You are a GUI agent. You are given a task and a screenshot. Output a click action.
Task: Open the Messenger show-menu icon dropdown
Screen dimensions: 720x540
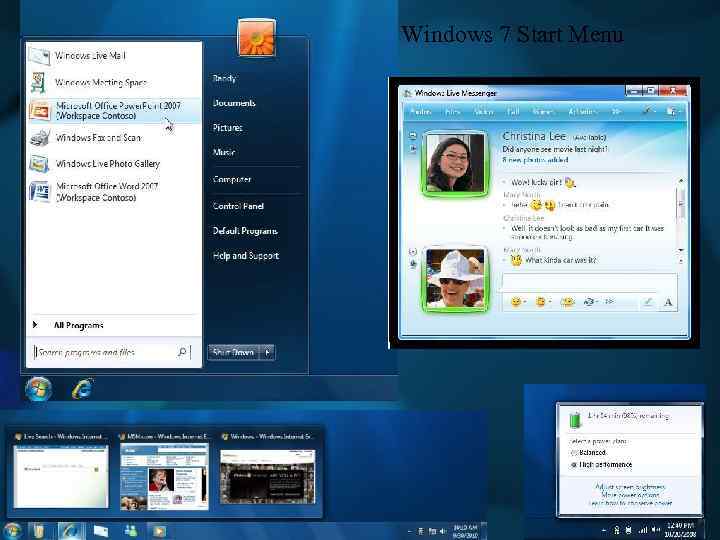click(x=673, y=111)
